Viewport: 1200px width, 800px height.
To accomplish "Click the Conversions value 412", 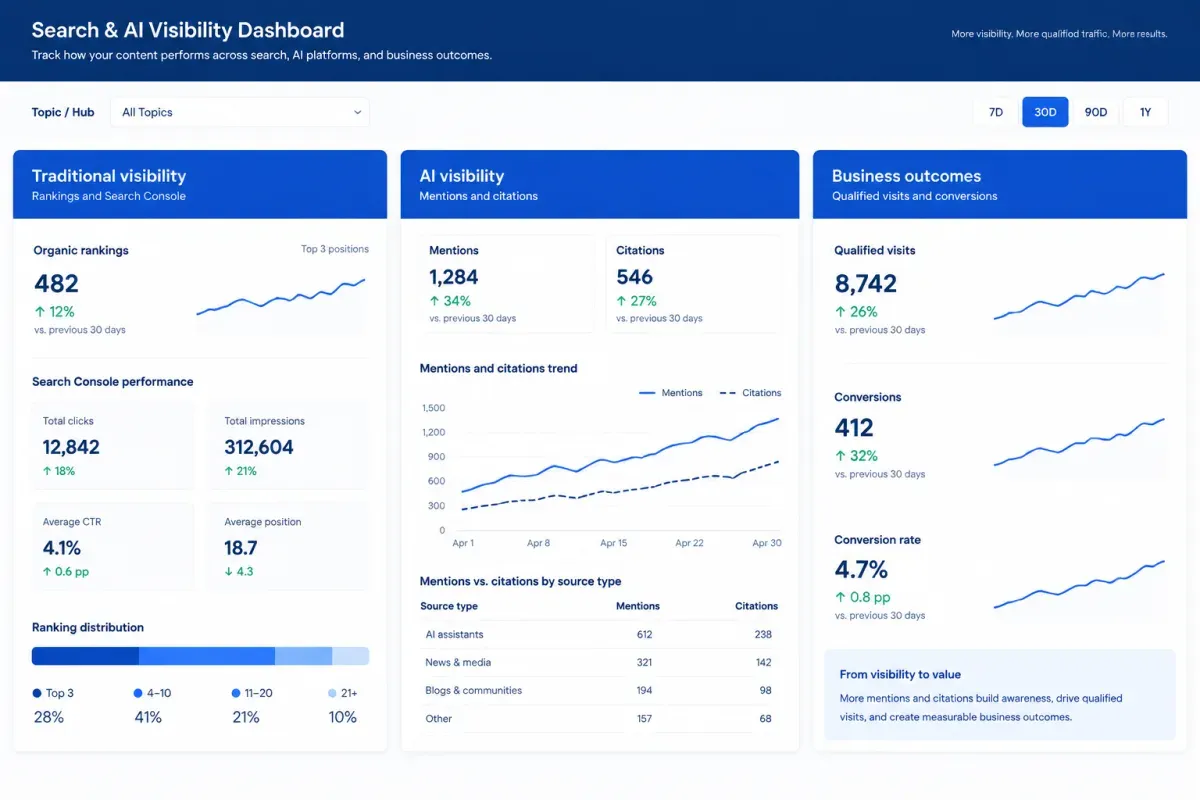I will [x=854, y=428].
